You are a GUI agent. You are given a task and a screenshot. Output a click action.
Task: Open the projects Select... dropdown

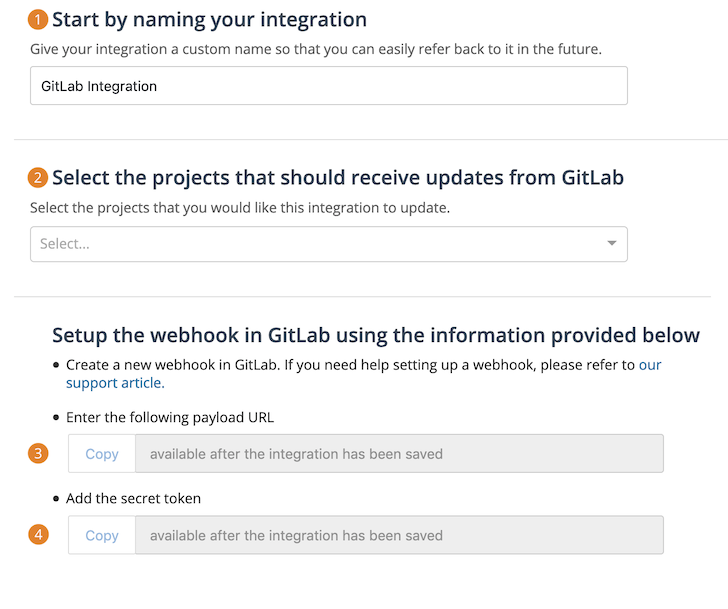(318, 244)
